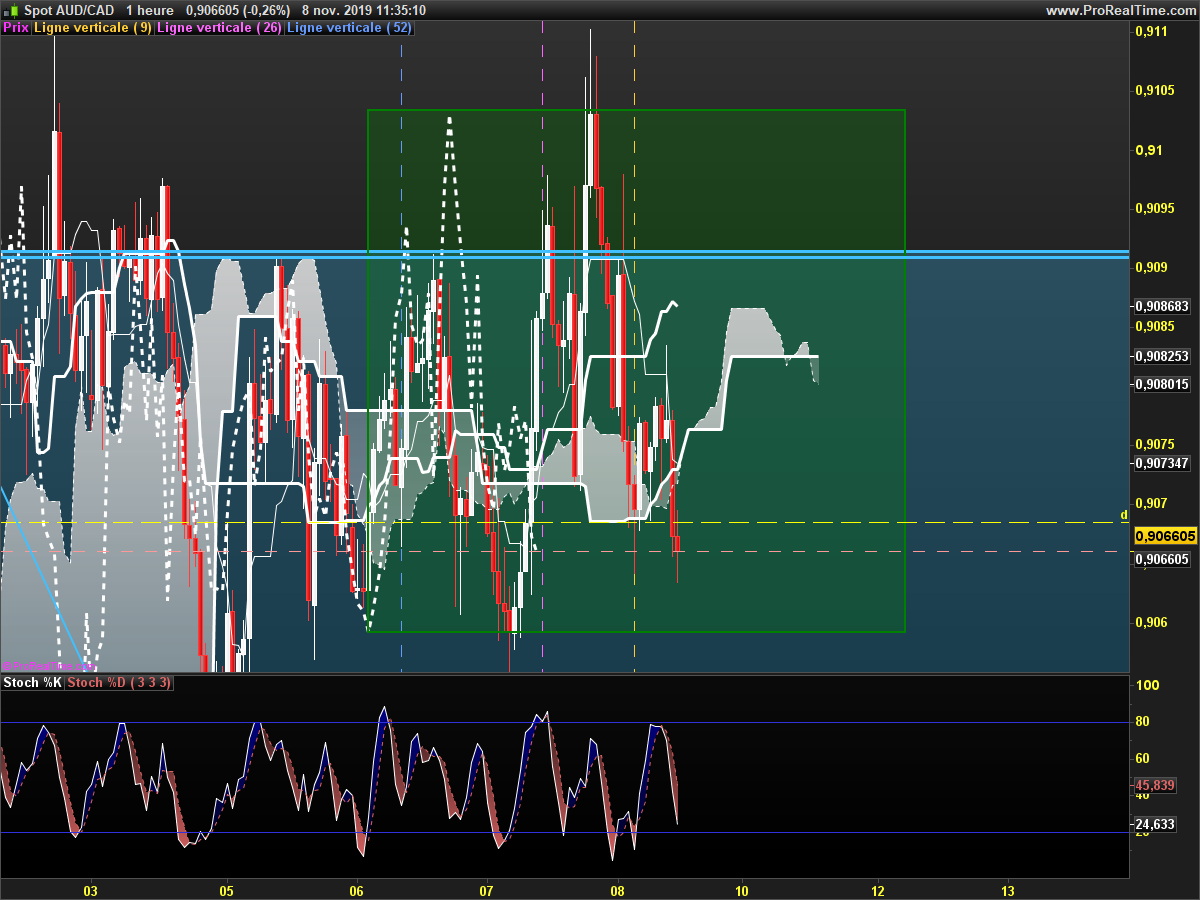Viewport: 1200px width, 900px height.
Task: Click the 100 stochastic scale label
Action: pos(1148,686)
